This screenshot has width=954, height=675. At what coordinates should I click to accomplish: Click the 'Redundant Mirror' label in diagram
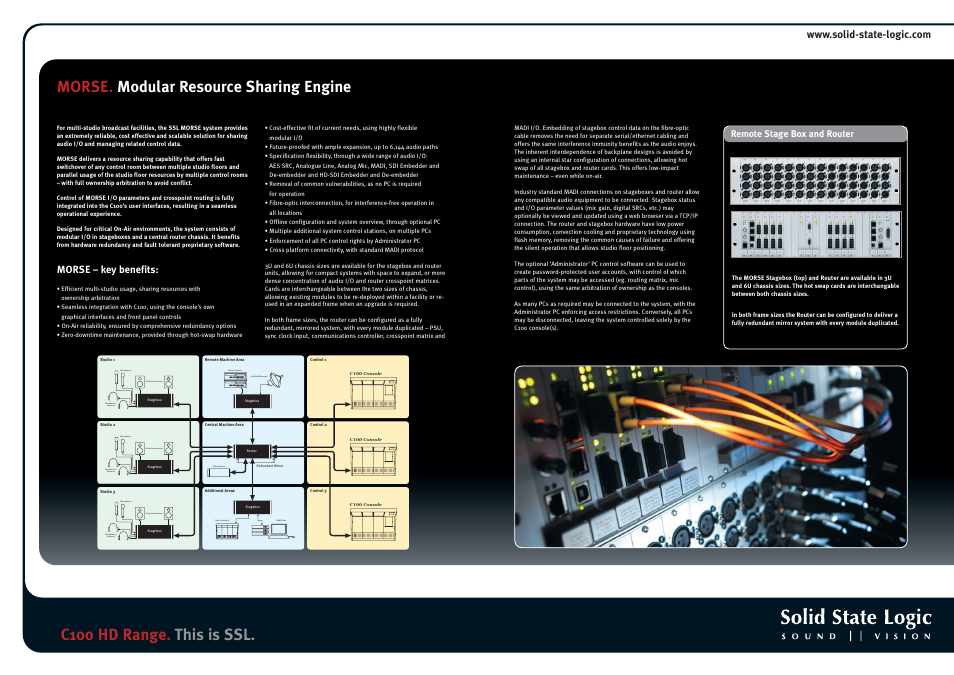[270, 466]
